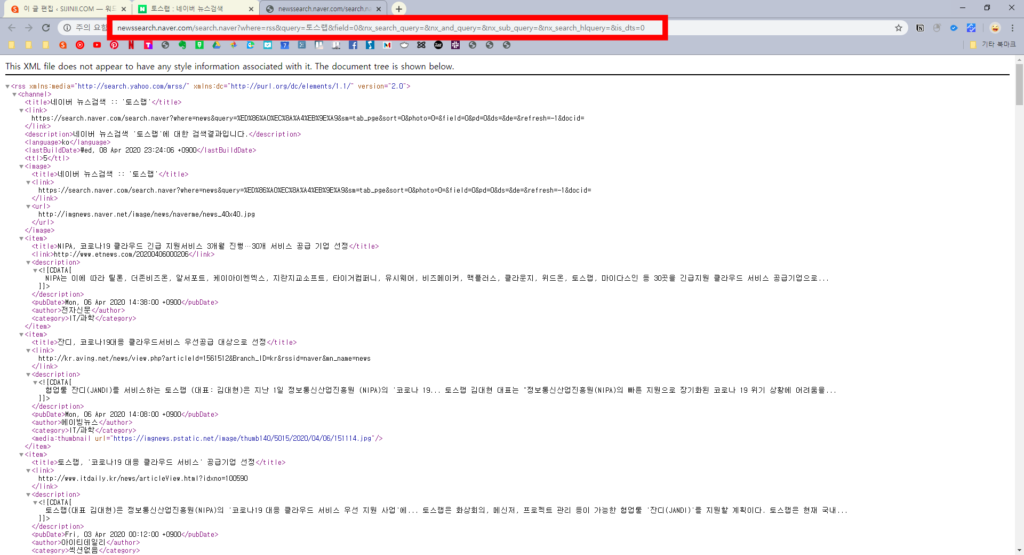1024x555 pixels.
Task: Click the kr.aving.net/news/view.php URL text
Action: [x=204, y=358]
